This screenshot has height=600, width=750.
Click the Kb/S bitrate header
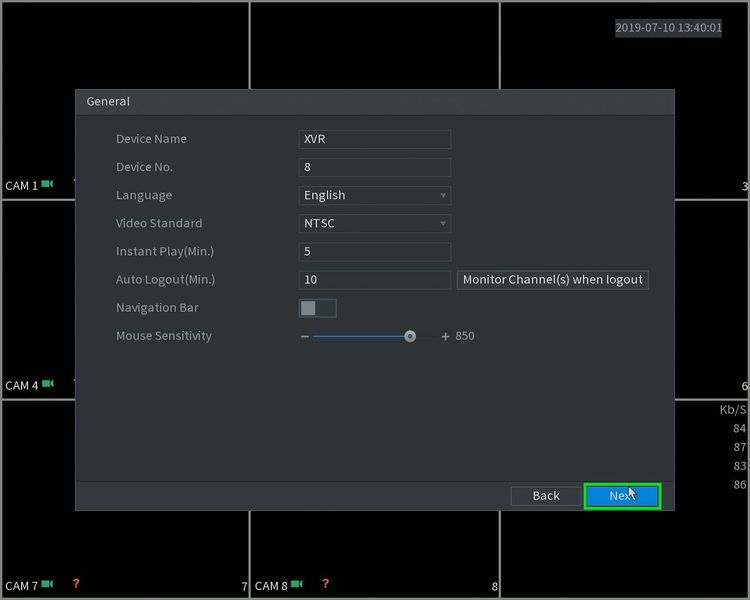733,410
